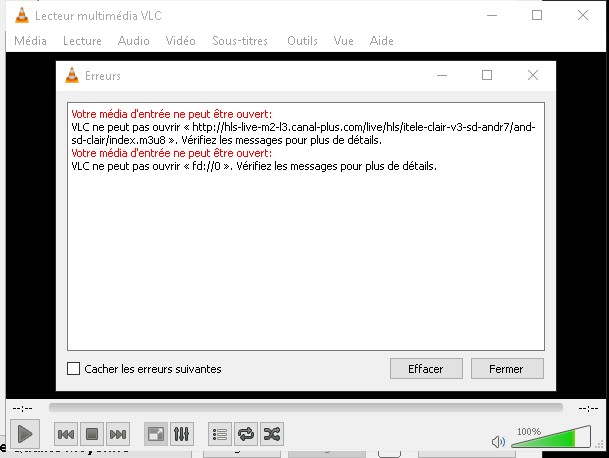Click the next media skip button

pos(118,434)
